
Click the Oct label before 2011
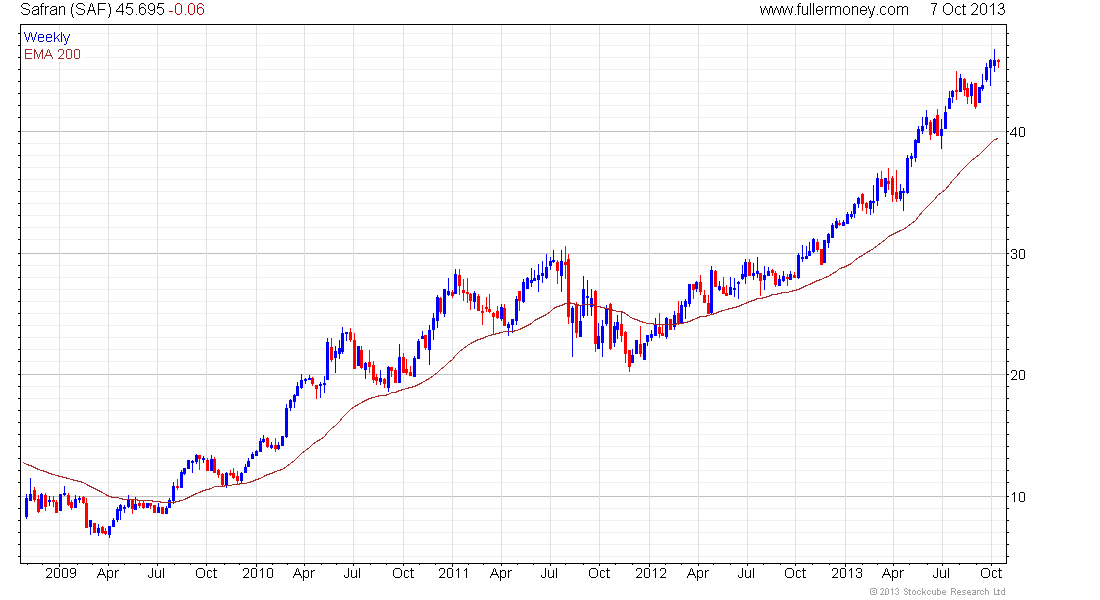tap(403, 573)
